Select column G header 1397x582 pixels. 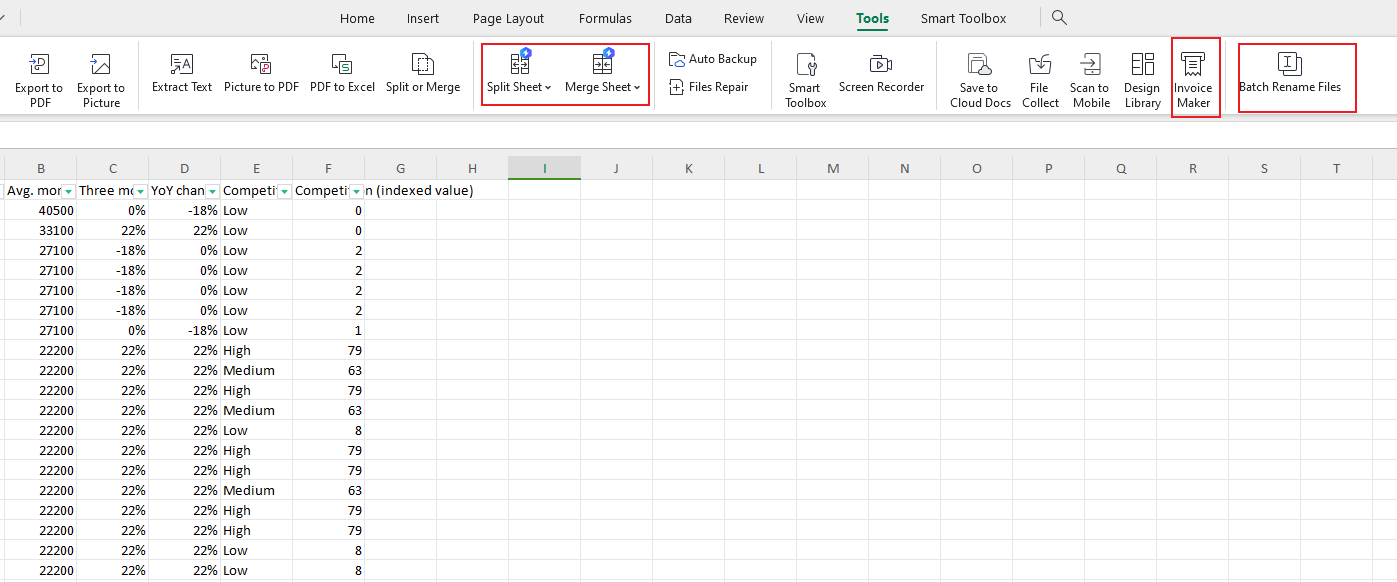(400, 169)
